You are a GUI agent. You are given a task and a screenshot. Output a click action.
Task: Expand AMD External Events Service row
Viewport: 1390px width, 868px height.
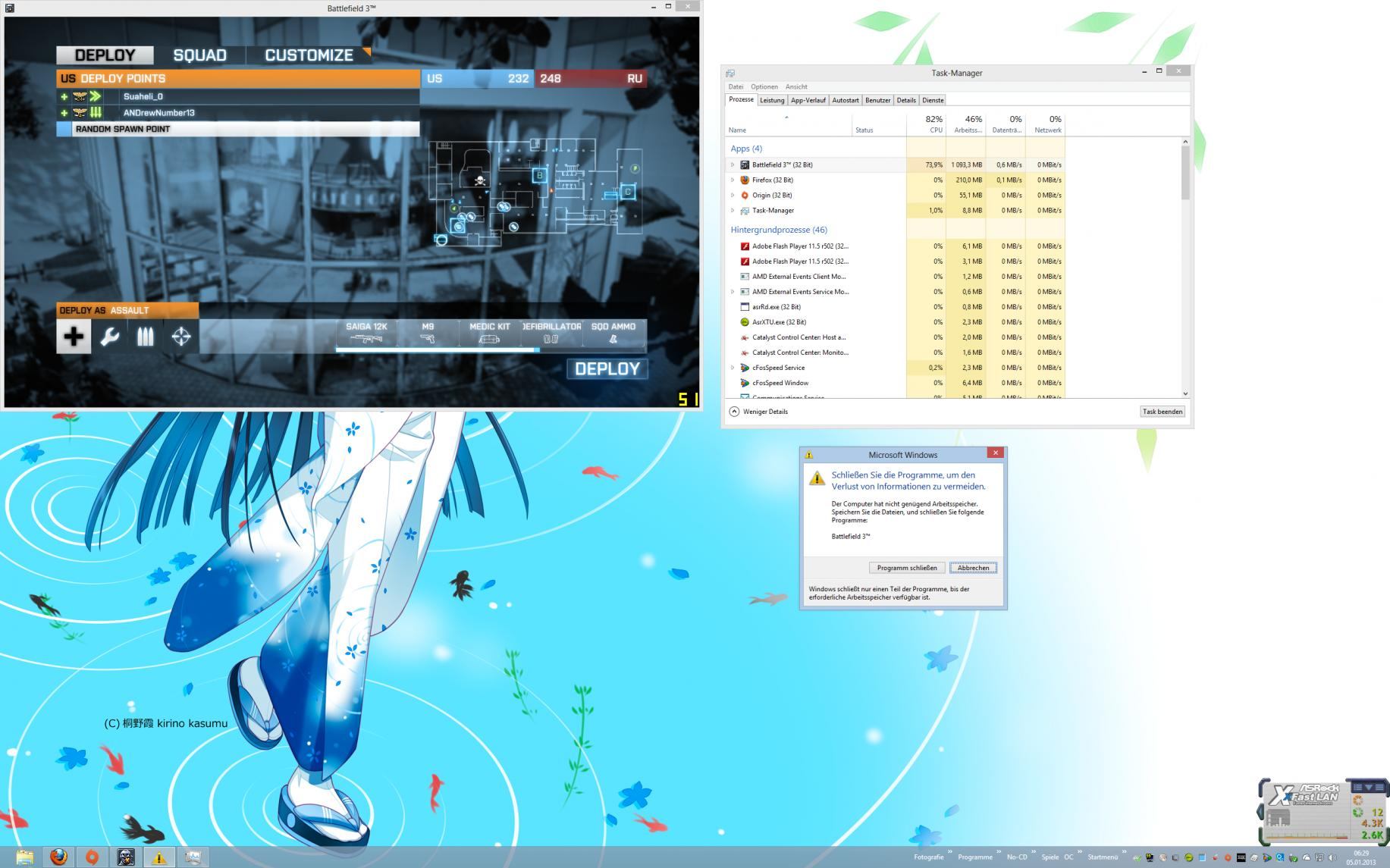pos(733,292)
